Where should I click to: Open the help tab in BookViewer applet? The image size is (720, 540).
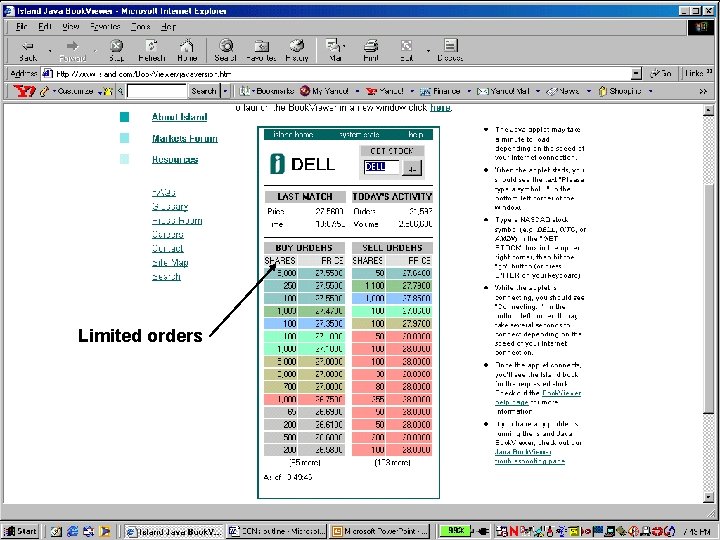[416, 135]
